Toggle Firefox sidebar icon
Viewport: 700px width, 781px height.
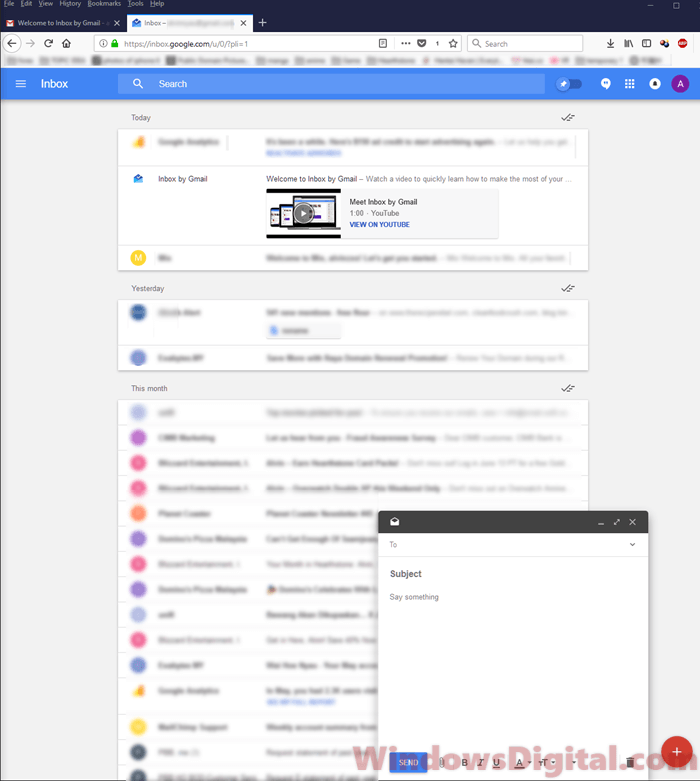646,43
